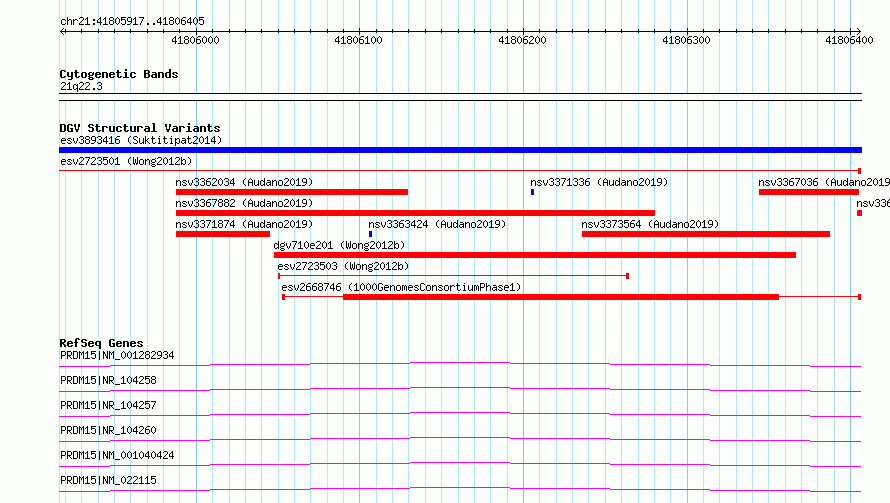This screenshot has width=890, height=503.
Task: Click the thin red esv2723503 line
Action: pos(453,276)
